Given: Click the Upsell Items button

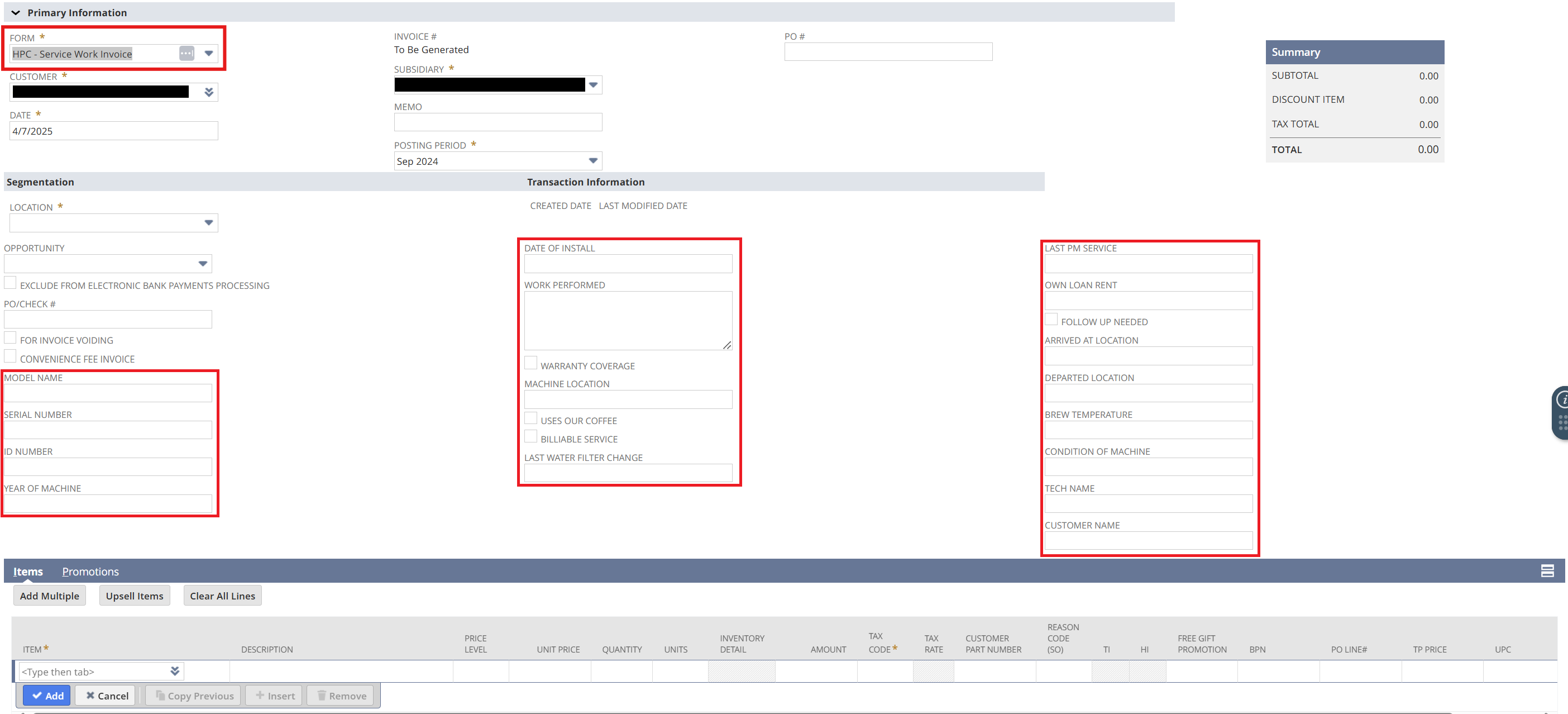Looking at the screenshot, I should coord(135,596).
